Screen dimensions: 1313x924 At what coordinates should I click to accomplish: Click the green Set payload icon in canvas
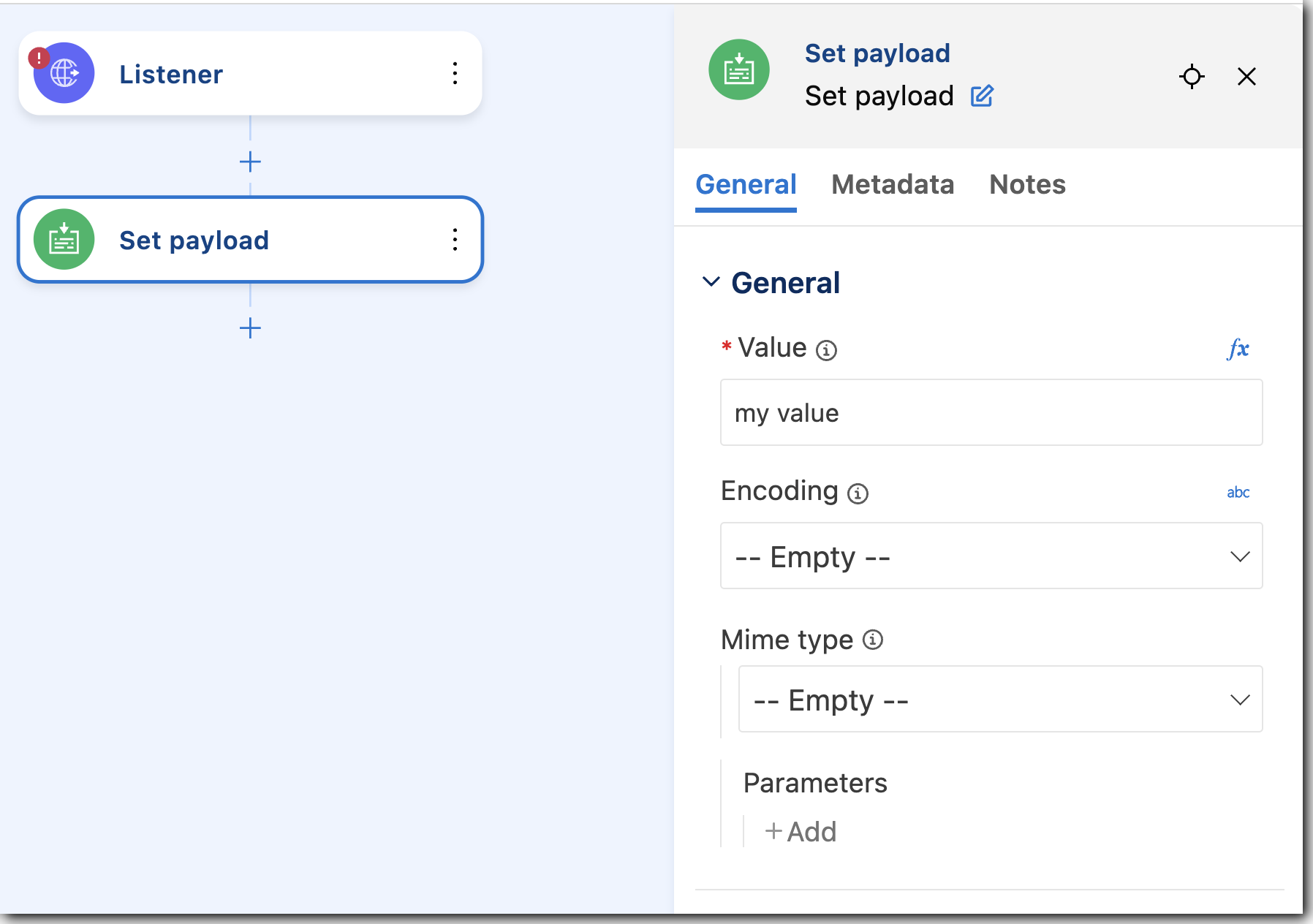64,240
